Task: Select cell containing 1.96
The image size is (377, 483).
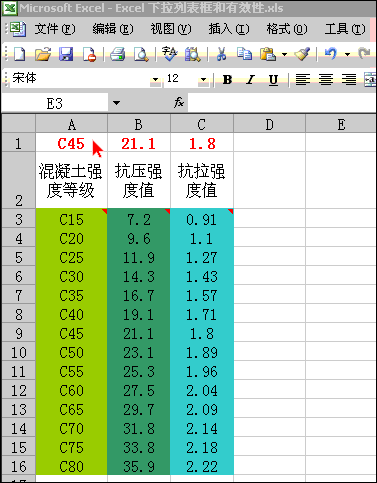Action: click(x=202, y=371)
